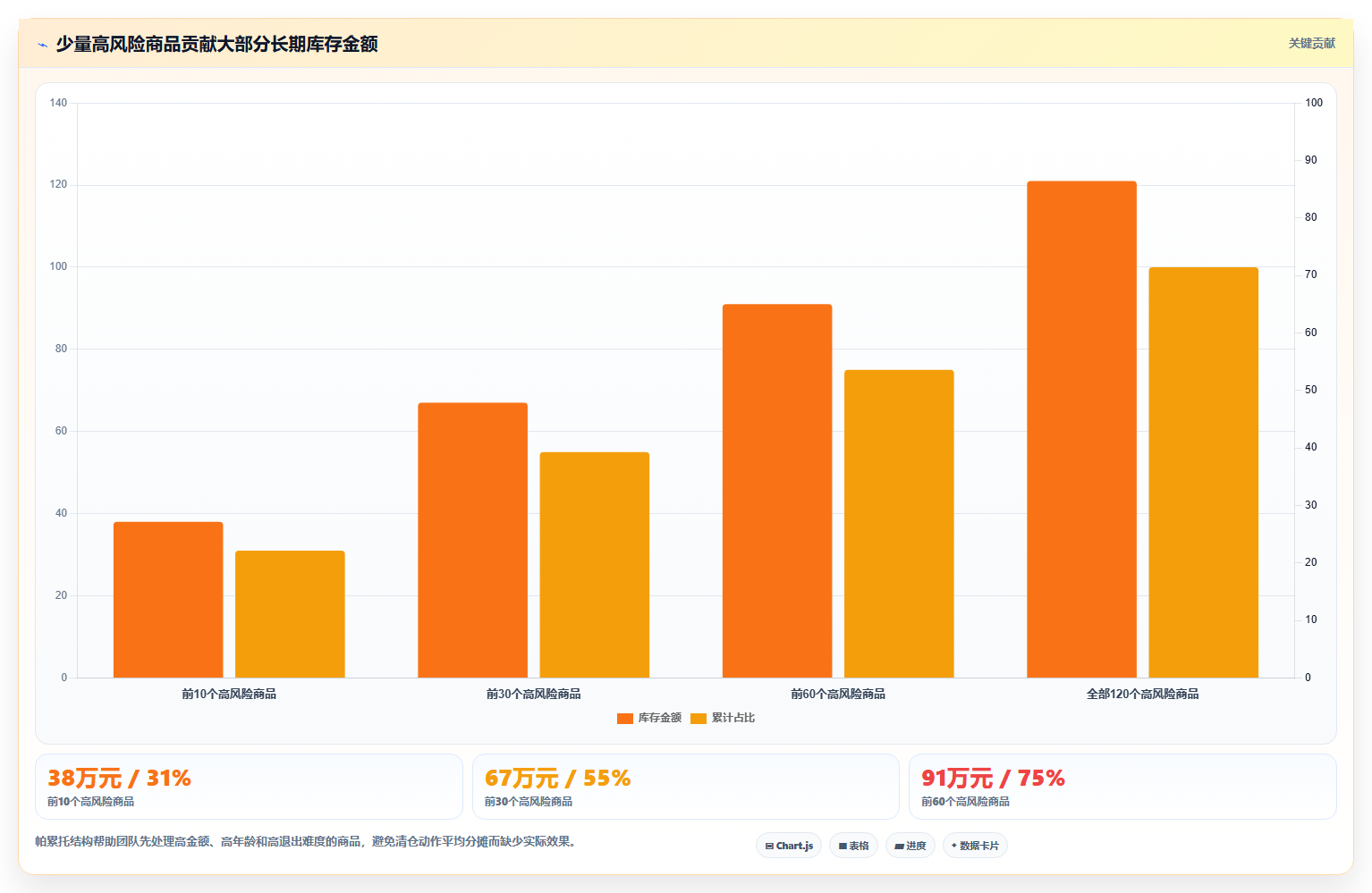The width and height of the screenshot is (1372, 893).
Task: Click the 累计占比 bar for 前30个高风险商品
Action: pyautogui.click(x=595, y=565)
